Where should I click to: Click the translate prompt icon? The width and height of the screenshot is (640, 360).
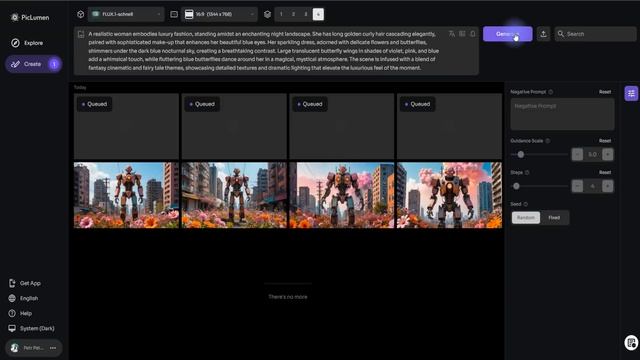451,34
